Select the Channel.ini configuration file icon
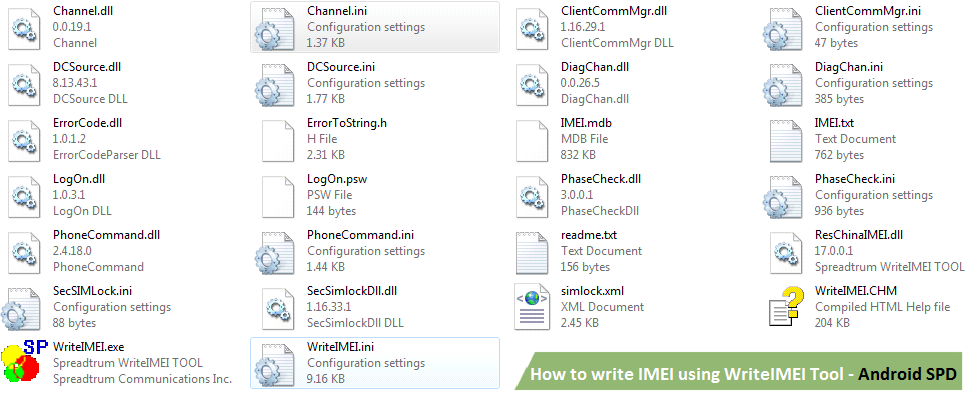 (x=275, y=29)
